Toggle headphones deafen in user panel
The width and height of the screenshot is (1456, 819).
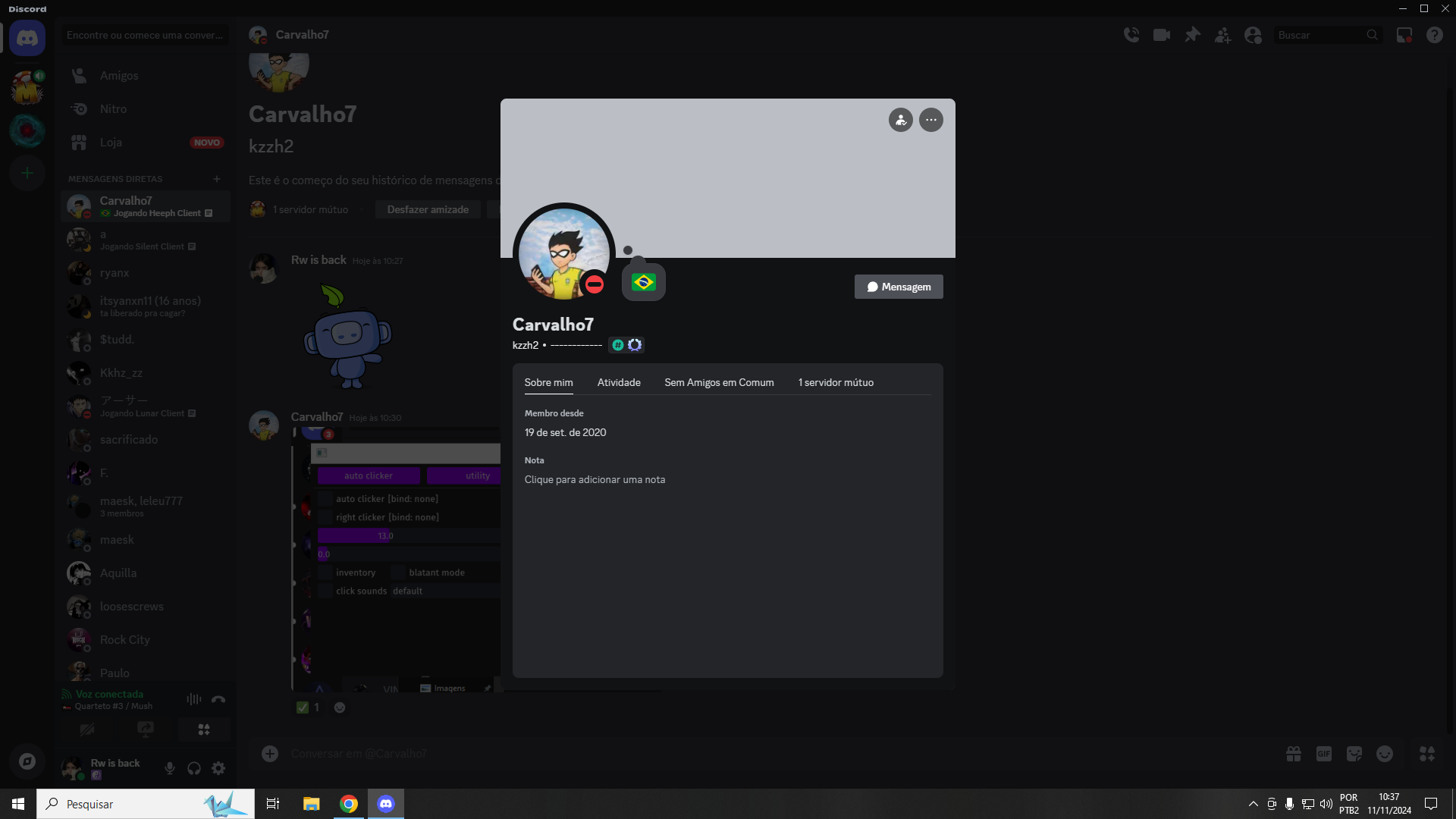click(x=194, y=768)
